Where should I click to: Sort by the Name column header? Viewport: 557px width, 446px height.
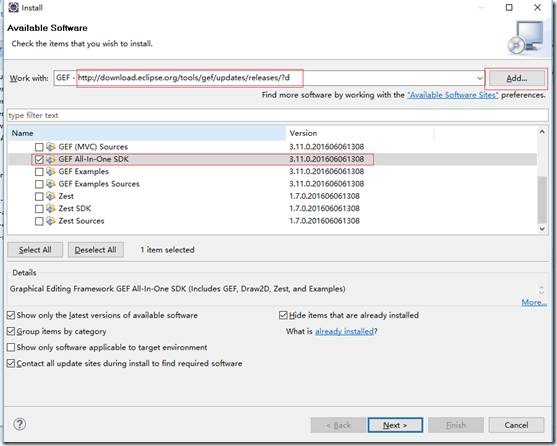pos(147,133)
